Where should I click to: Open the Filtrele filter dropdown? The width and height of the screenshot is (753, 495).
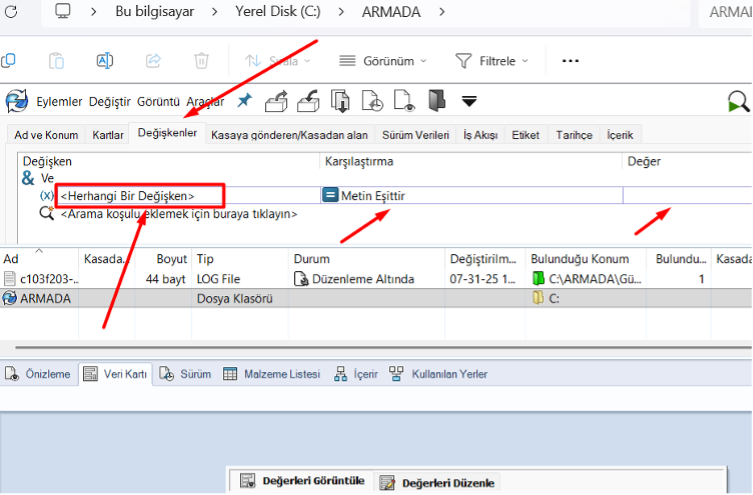point(491,61)
